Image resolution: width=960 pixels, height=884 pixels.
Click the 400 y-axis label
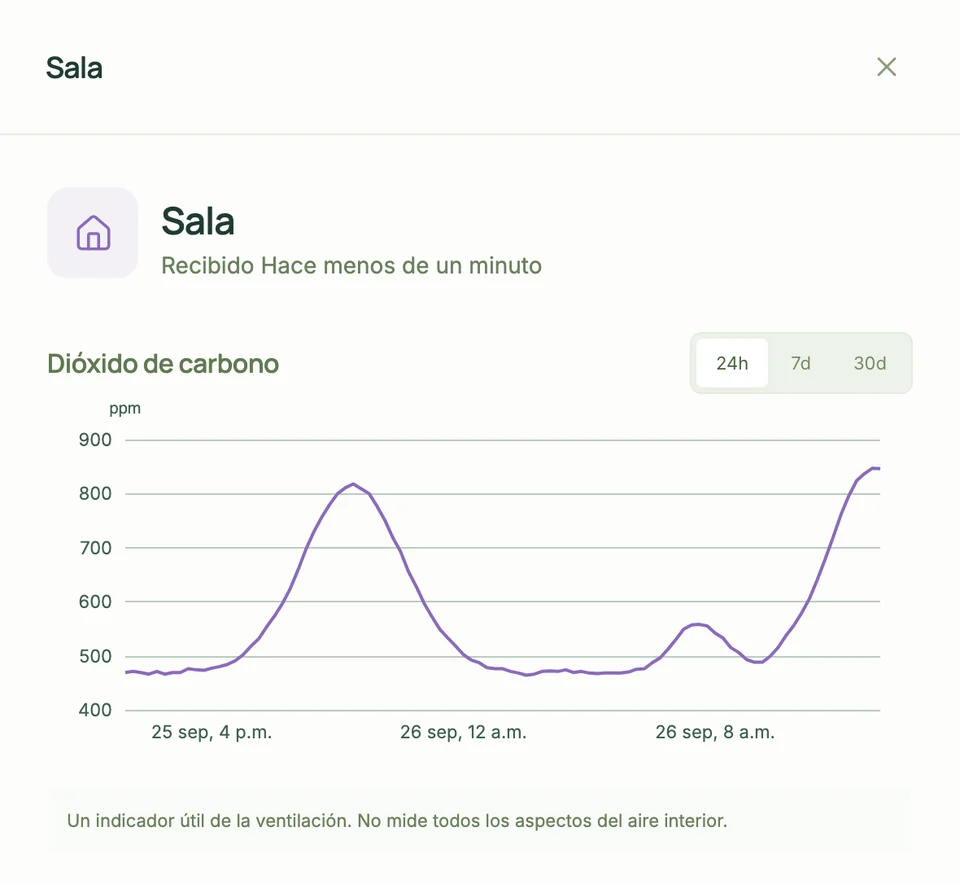point(95,710)
